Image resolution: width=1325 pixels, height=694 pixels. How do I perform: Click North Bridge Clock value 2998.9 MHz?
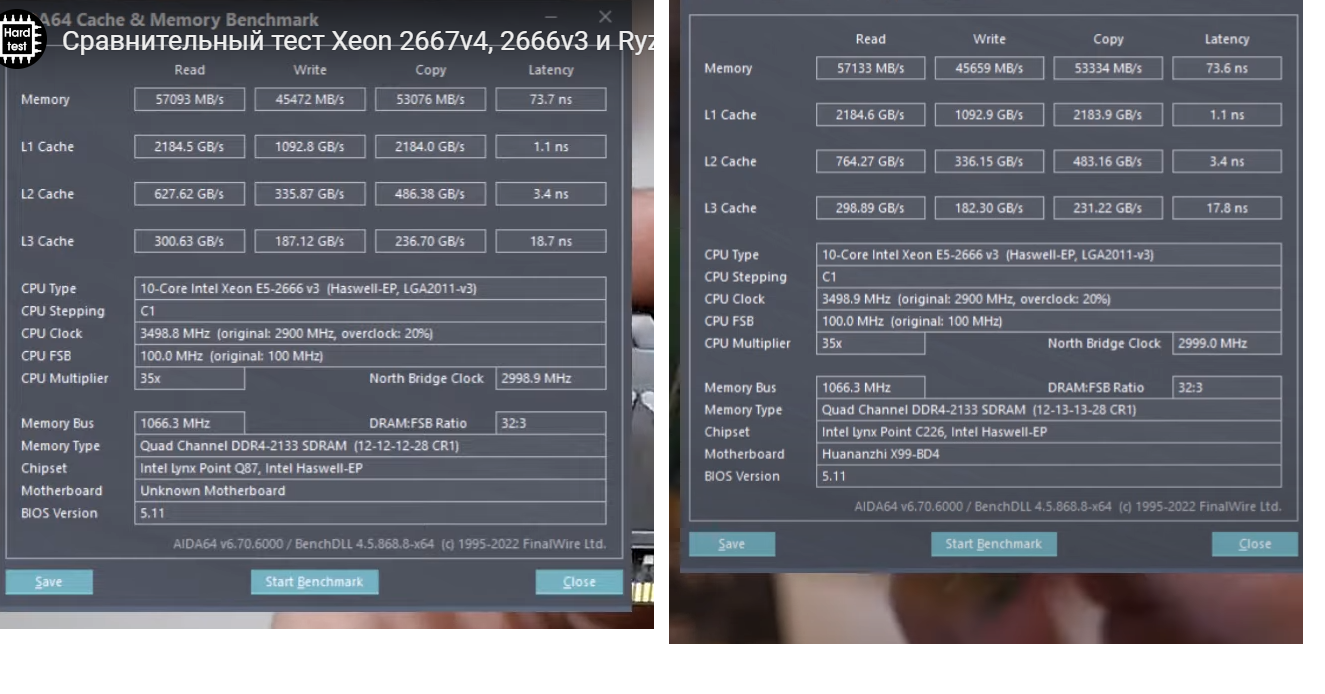coord(551,378)
